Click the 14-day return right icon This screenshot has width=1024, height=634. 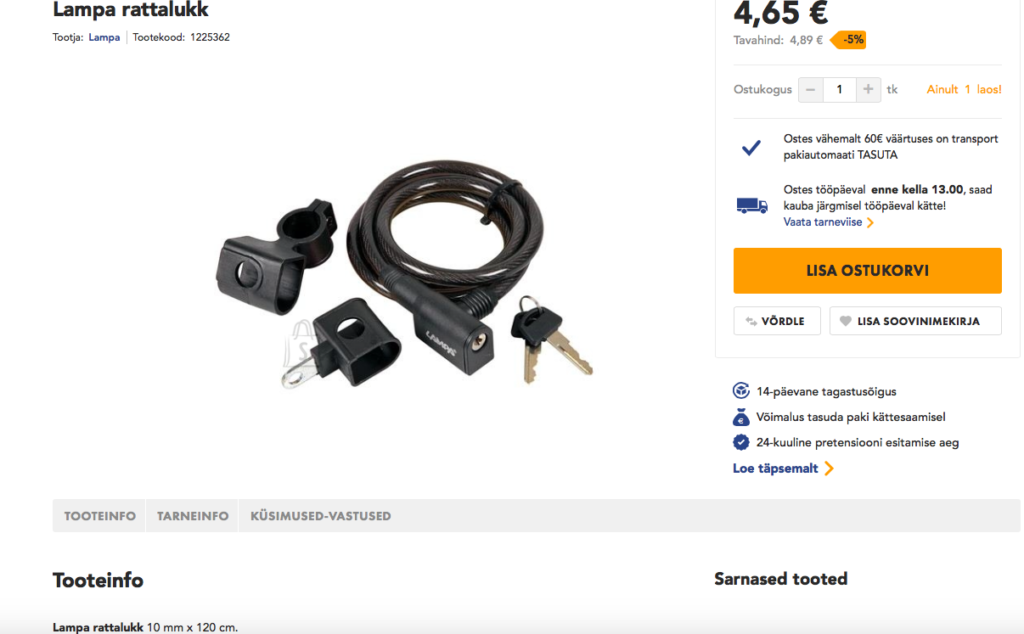click(x=741, y=391)
